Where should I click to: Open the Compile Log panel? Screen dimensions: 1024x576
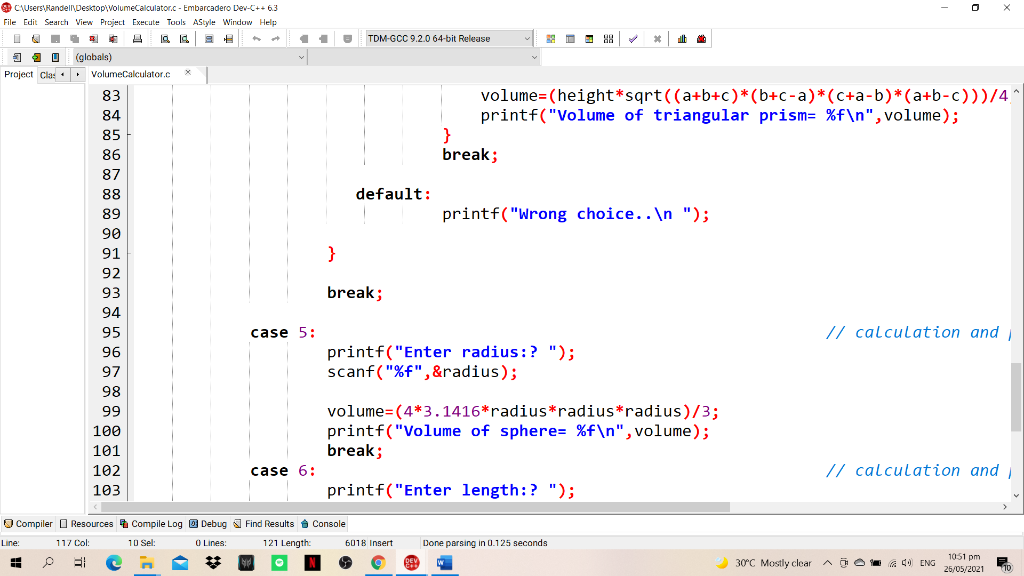click(151, 523)
